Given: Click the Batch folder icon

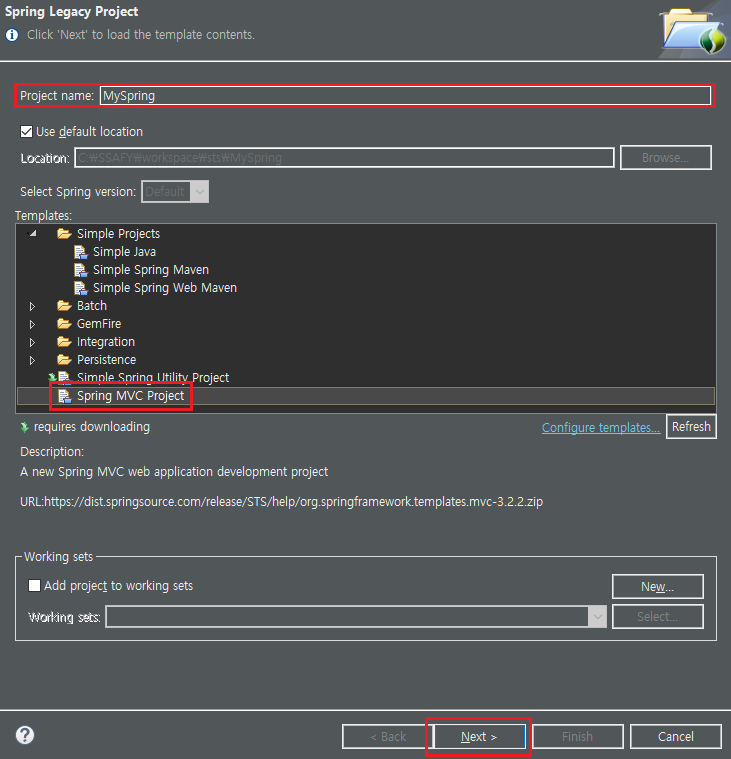Looking at the screenshot, I should pos(64,306).
